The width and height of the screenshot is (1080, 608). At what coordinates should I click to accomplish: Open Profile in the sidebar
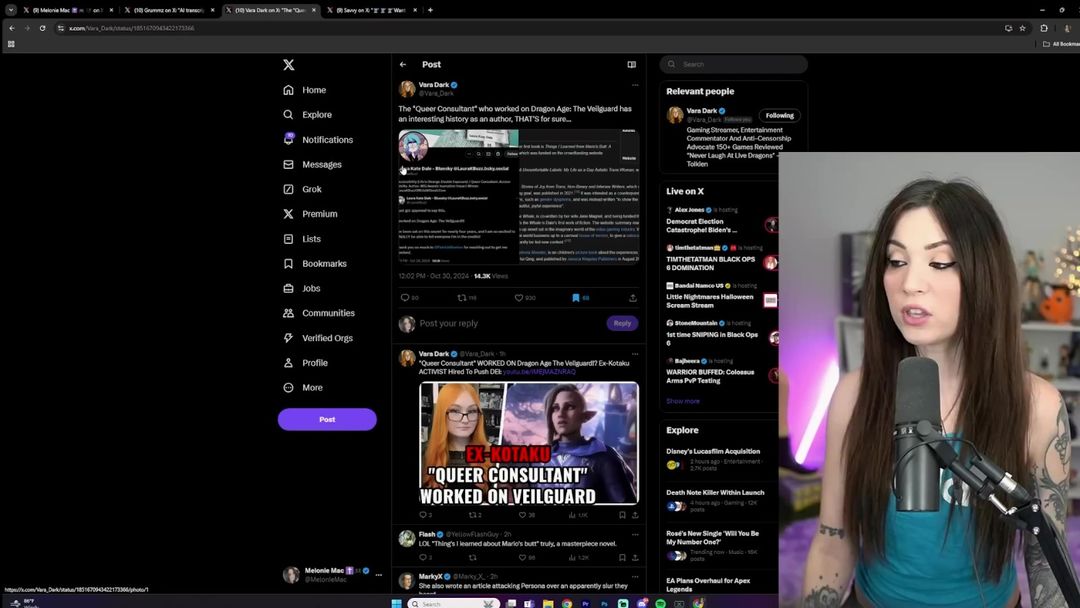pyautogui.click(x=305, y=363)
